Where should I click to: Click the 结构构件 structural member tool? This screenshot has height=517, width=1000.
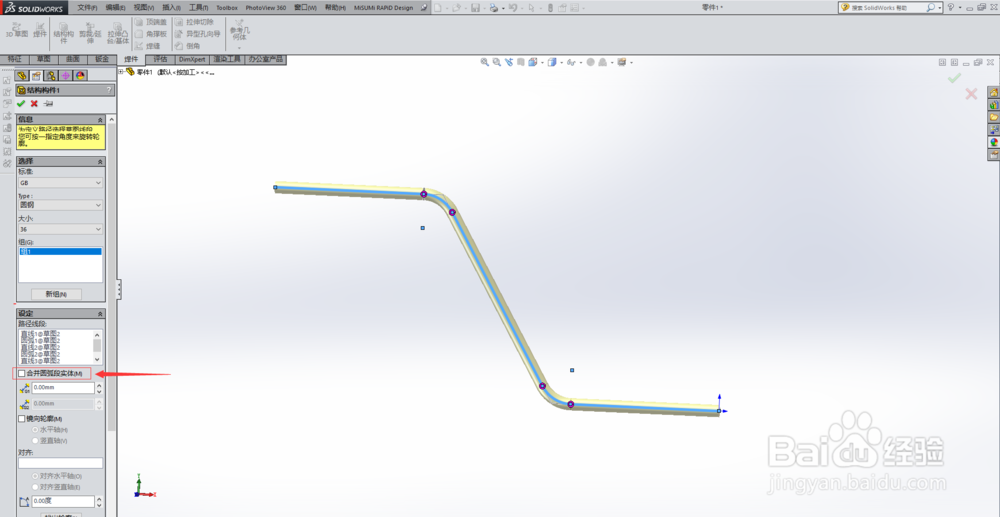coord(63,32)
